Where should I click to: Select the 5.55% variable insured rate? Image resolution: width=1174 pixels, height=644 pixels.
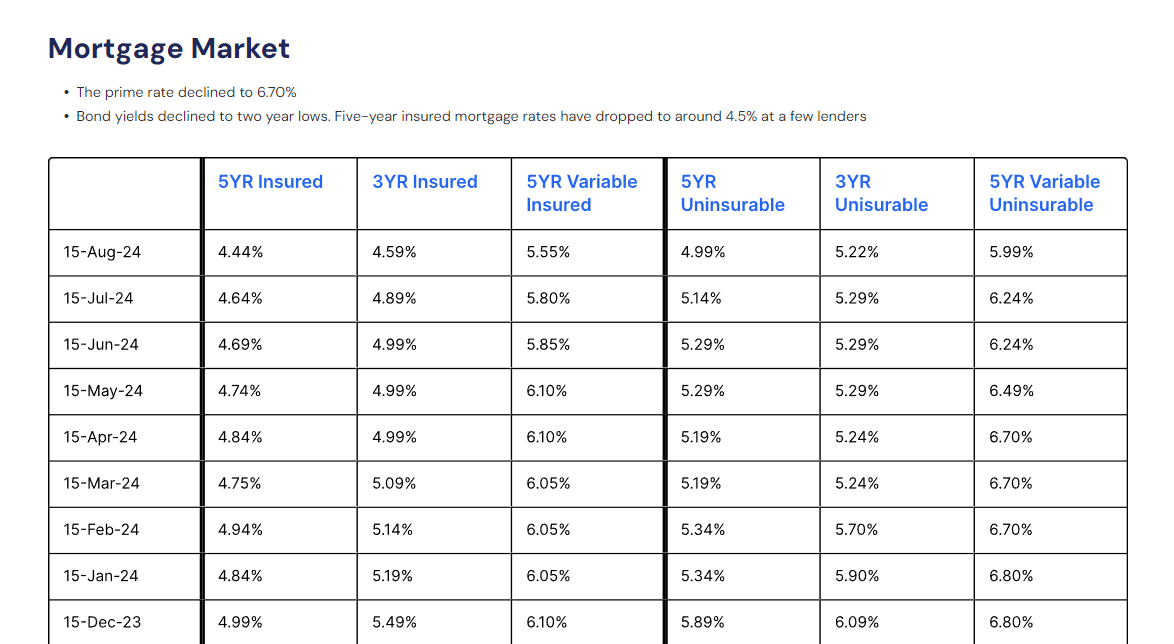point(548,252)
